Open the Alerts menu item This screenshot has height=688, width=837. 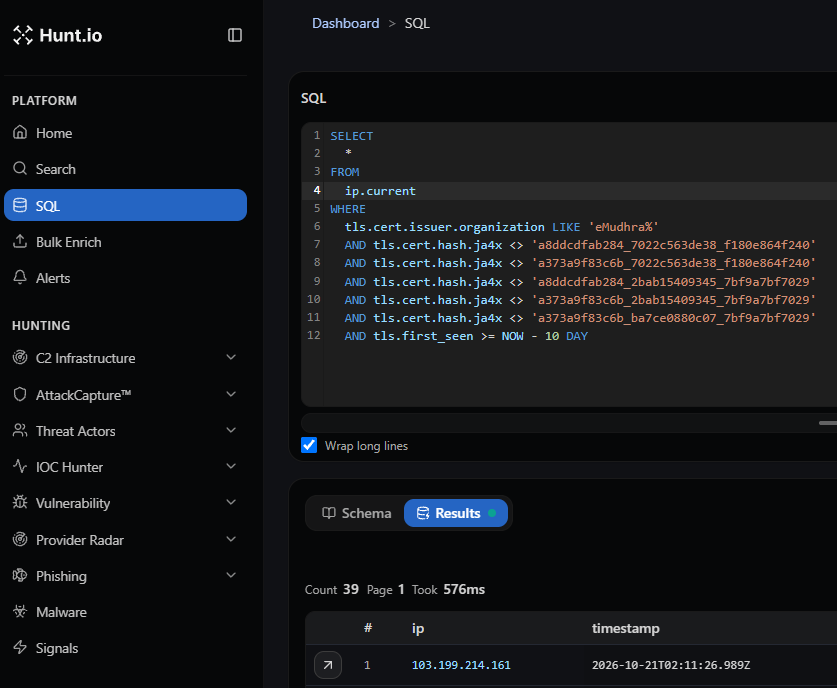point(125,278)
